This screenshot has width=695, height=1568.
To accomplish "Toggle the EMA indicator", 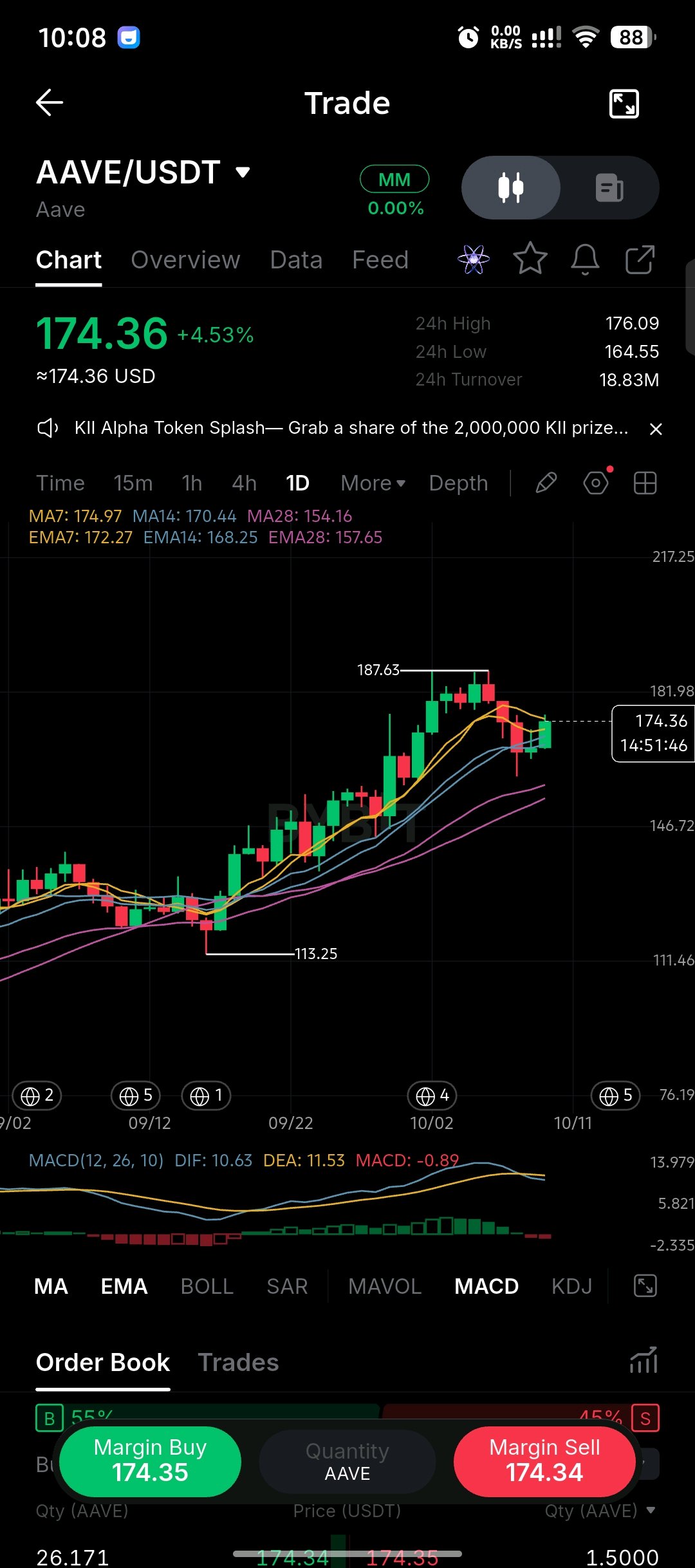I will (x=124, y=1286).
